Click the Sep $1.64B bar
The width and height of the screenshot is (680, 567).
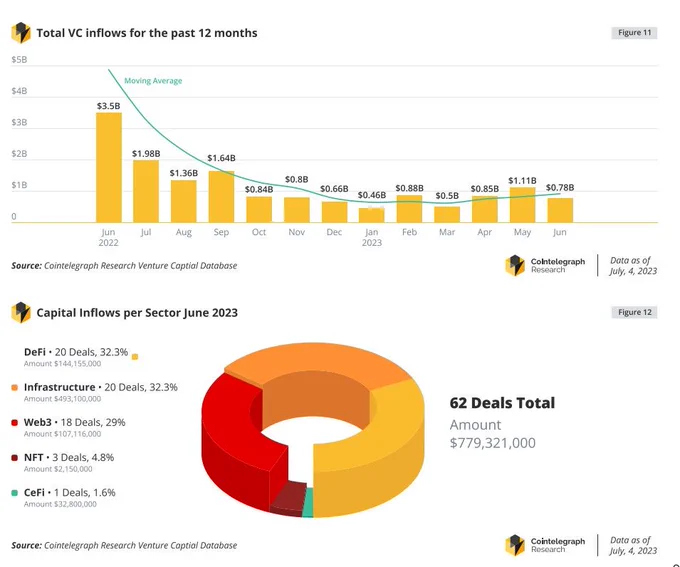point(221,197)
